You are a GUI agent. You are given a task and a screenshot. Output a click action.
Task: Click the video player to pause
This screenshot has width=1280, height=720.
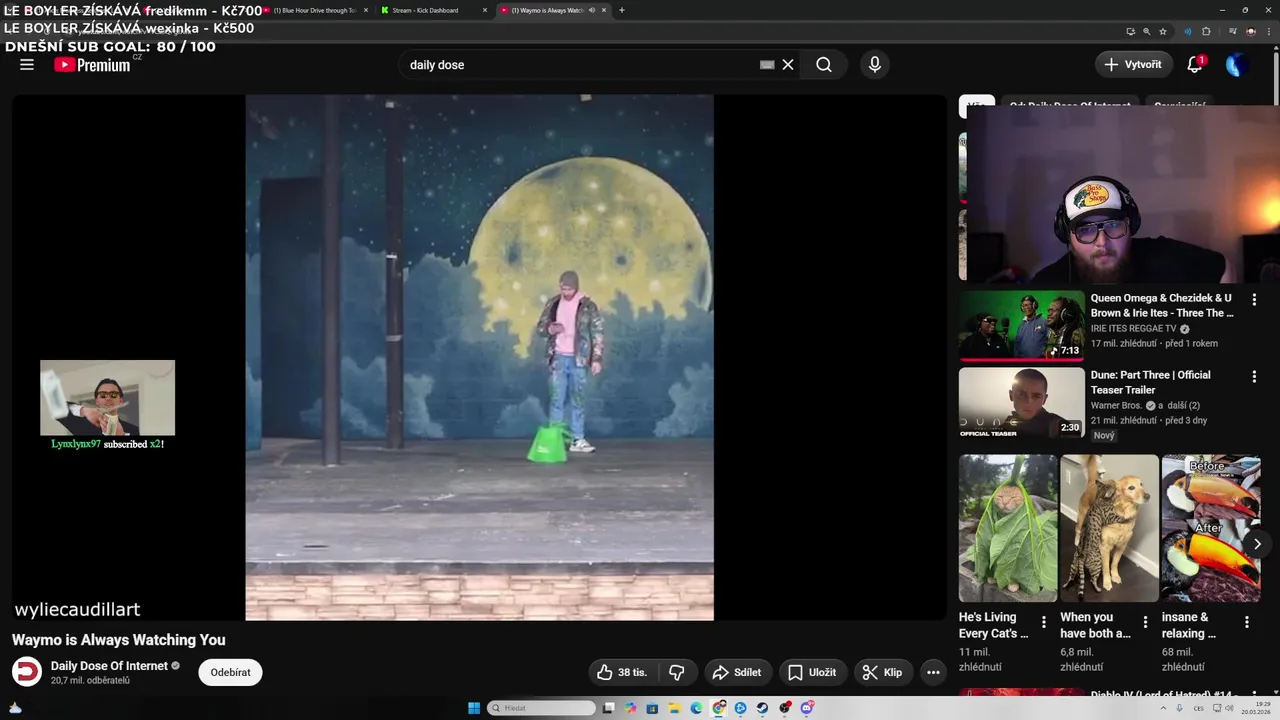[479, 357]
